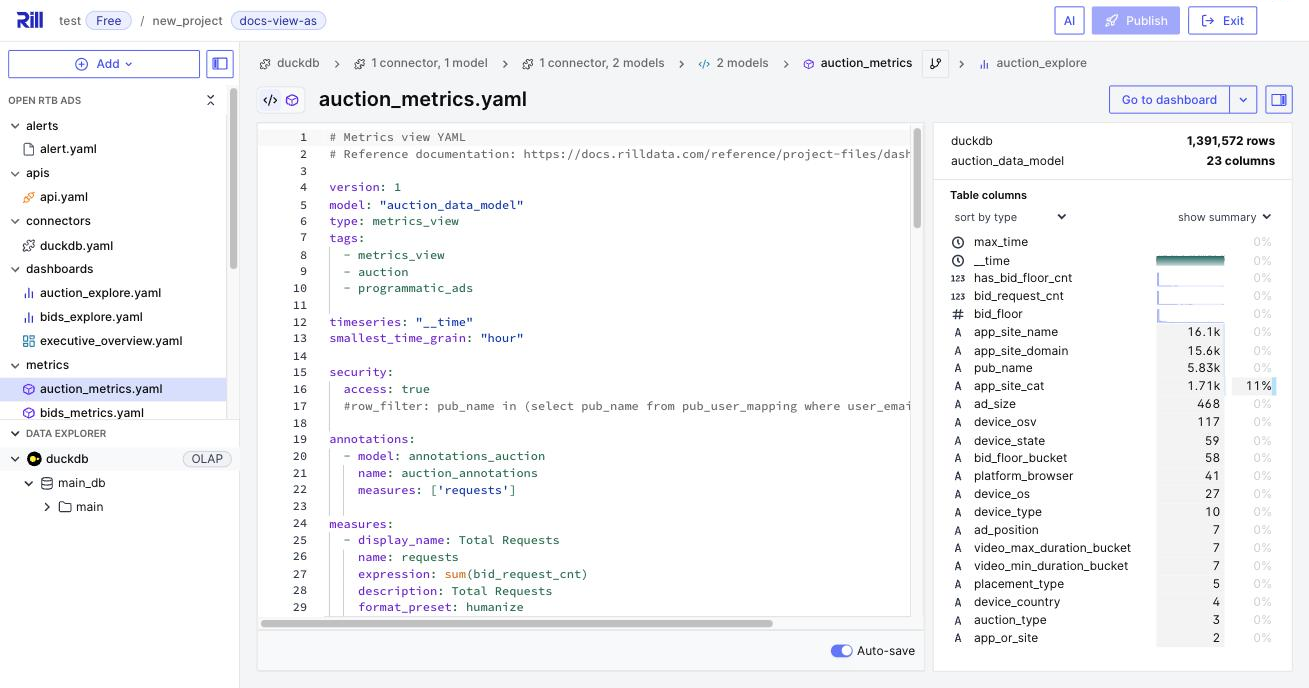1309x688 pixels.
Task: Open the show summary dropdown
Action: (x=1224, y=217)
